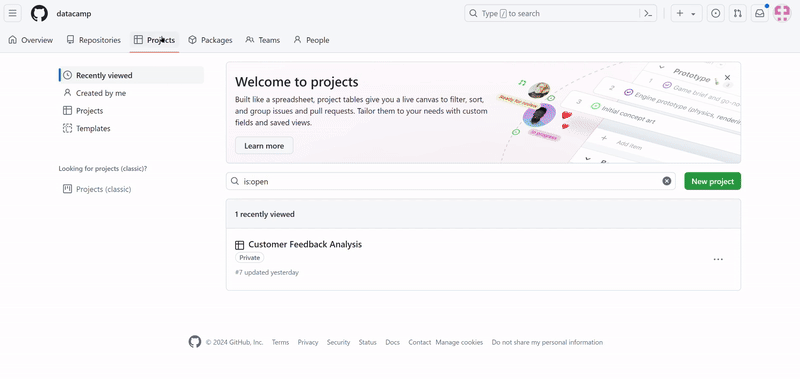800x379 pixels.
Task: Click the '1 recently viewed' header text
Action: pyautogui.click(x=265, y=214)
